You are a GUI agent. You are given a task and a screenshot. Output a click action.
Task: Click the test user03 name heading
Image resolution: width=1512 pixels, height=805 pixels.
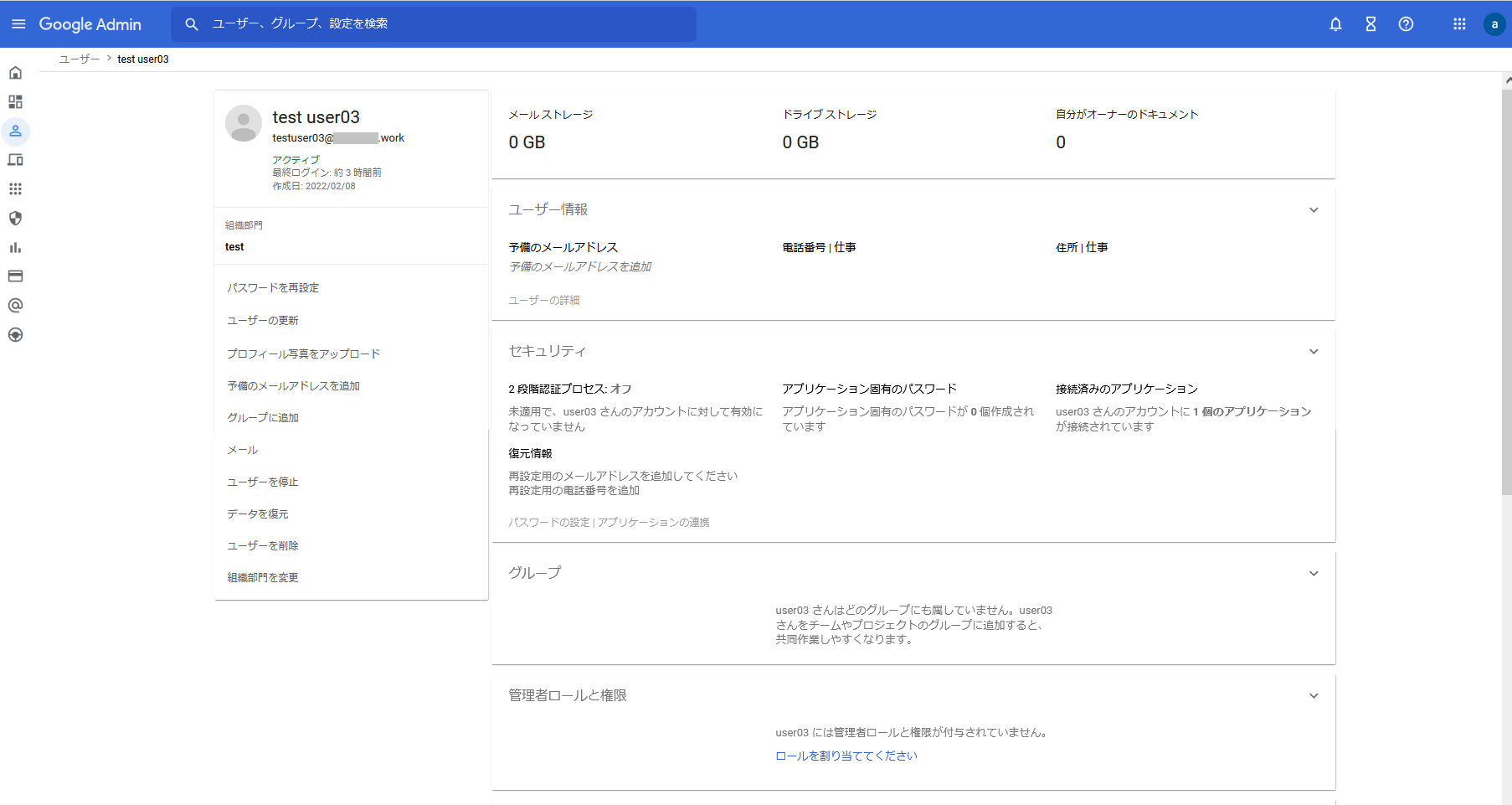tap(316, 117)
